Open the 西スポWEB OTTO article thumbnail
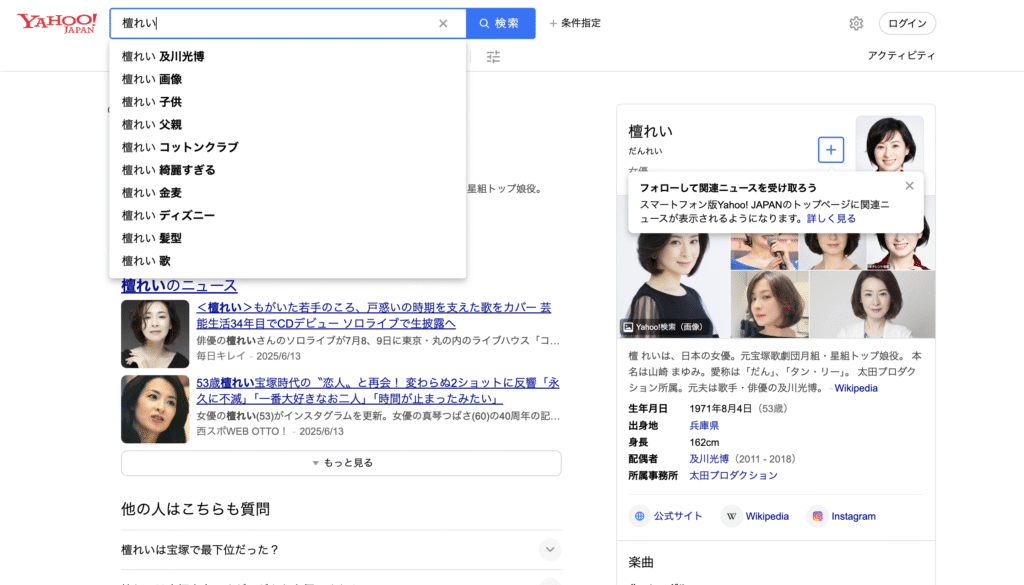Image resolution: width=1024 pixels, height=585 pixels. tap(155, 409)
